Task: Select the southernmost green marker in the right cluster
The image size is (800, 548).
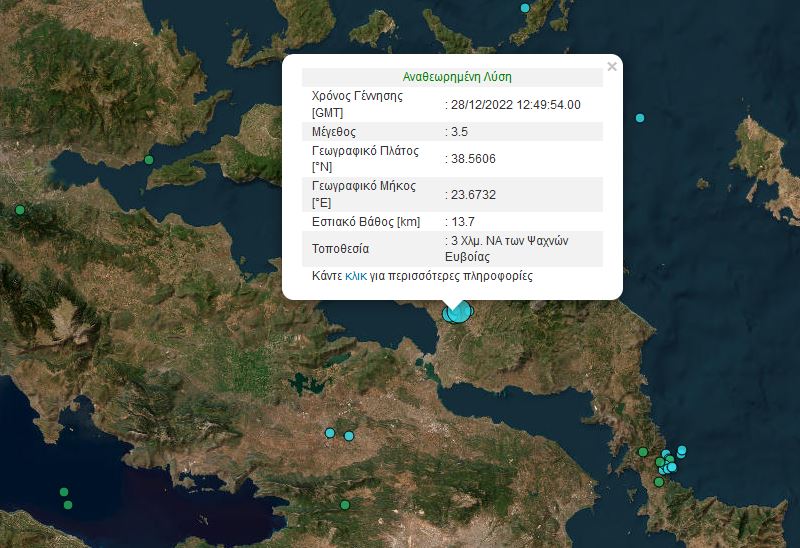Action: [658, 483]
